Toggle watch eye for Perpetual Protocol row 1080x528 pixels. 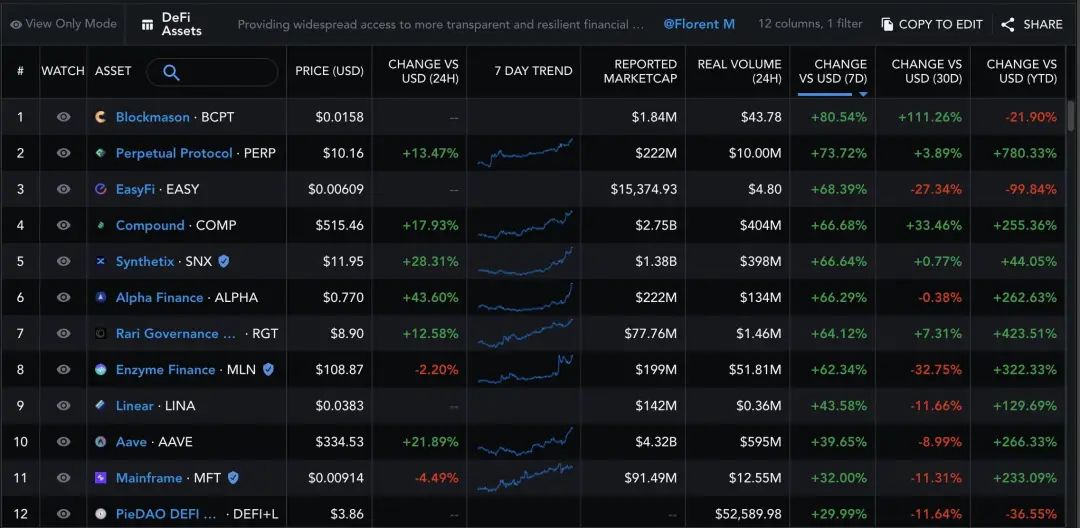tap(63, 153)
